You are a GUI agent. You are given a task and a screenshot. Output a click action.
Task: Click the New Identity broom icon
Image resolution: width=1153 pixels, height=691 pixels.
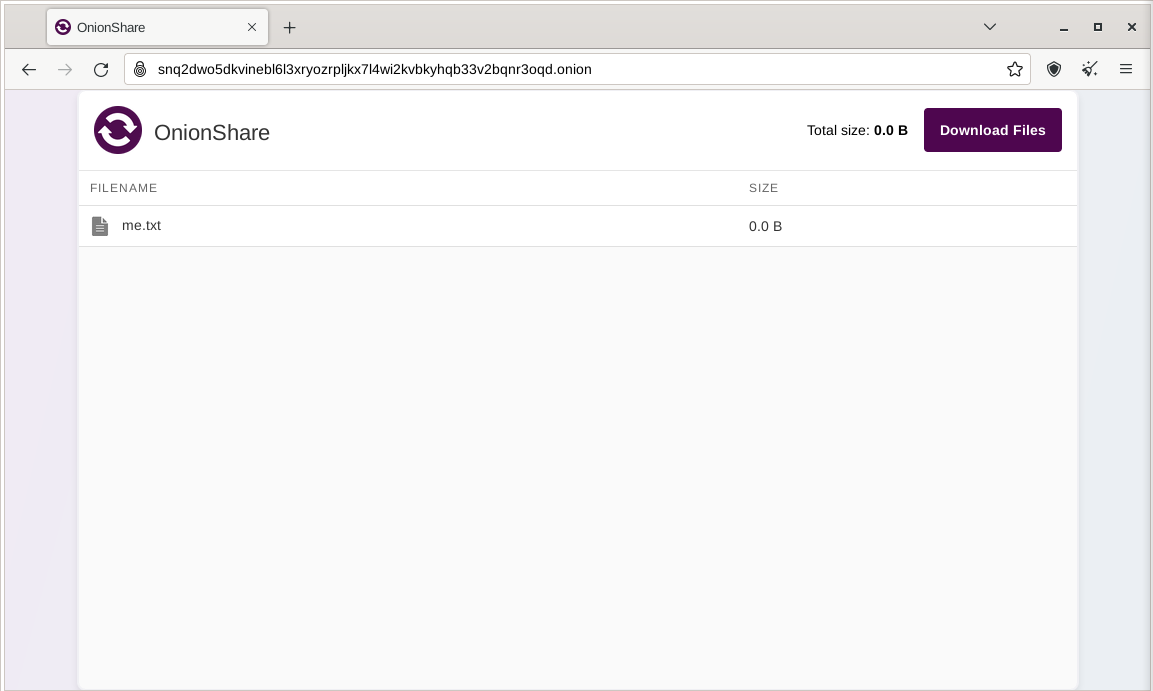[x=1090, y=69]
